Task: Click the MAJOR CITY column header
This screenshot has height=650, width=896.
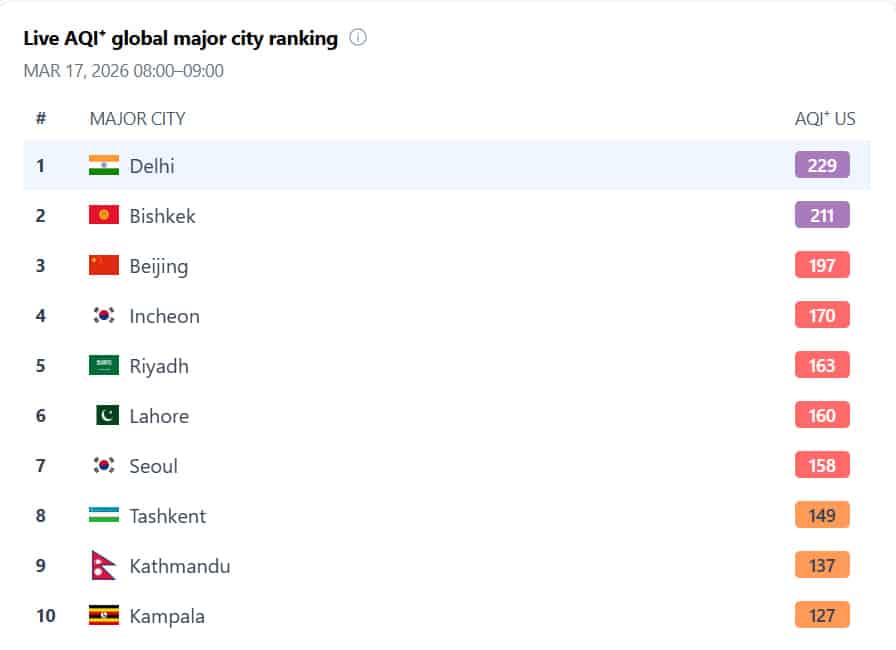Action: tap(137, 118)
